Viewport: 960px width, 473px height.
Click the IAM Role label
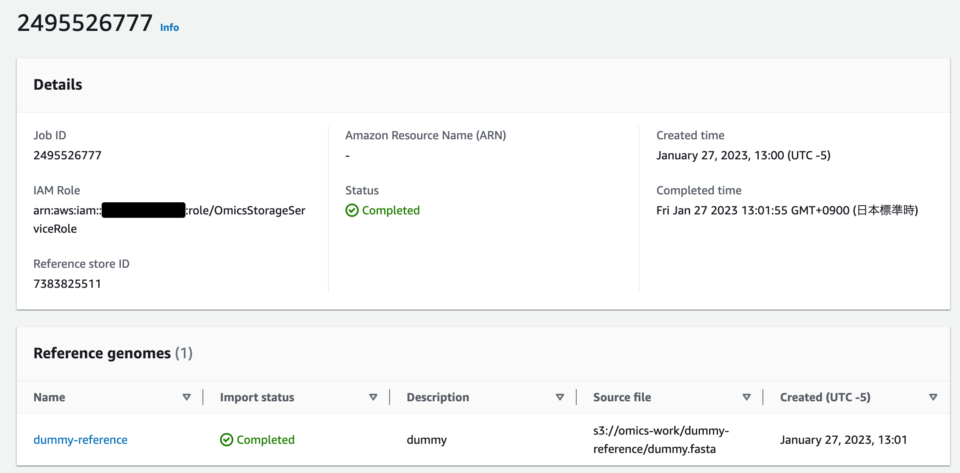point(56,190)
